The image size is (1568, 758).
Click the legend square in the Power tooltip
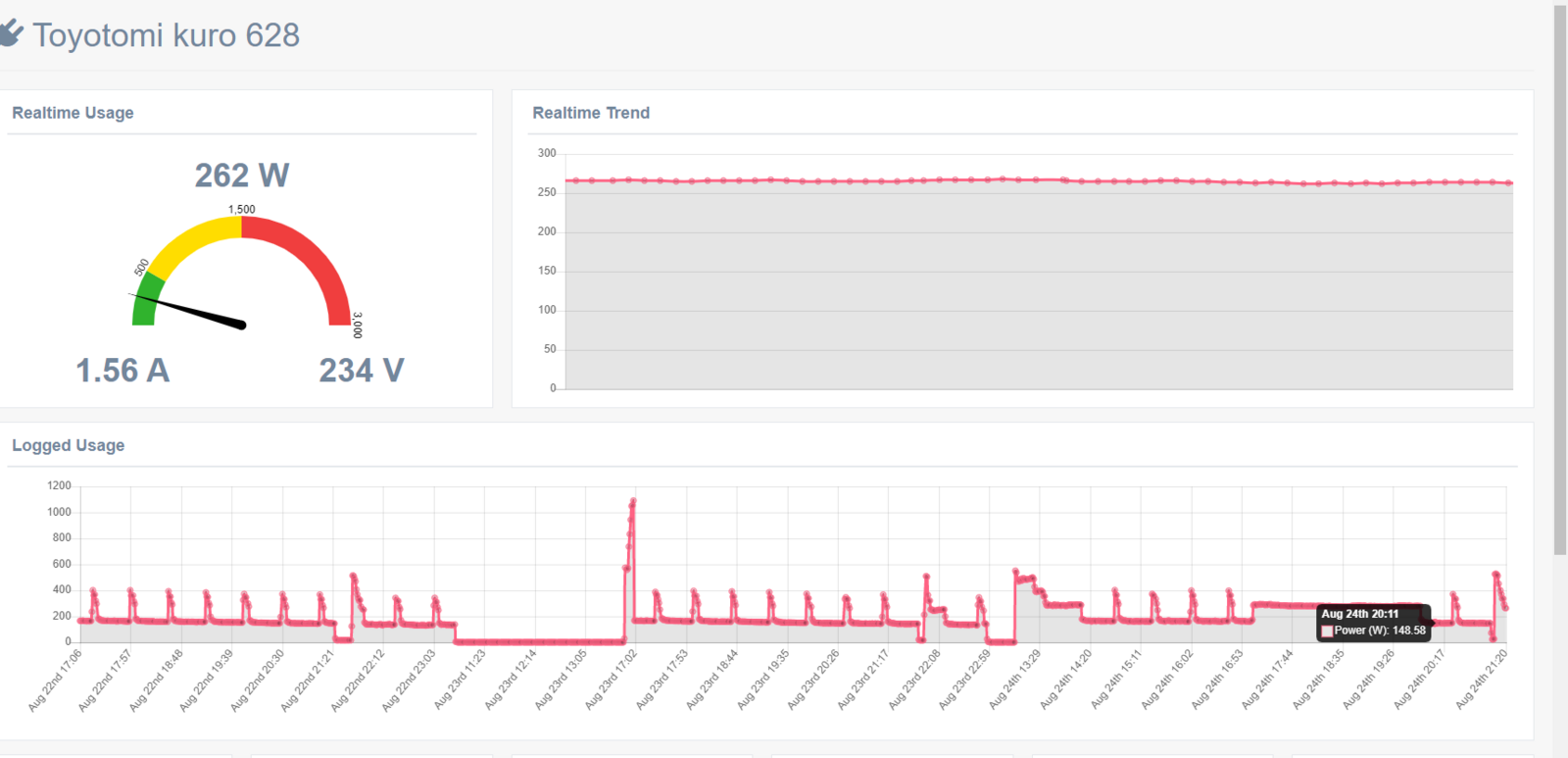click(1327, 631)
